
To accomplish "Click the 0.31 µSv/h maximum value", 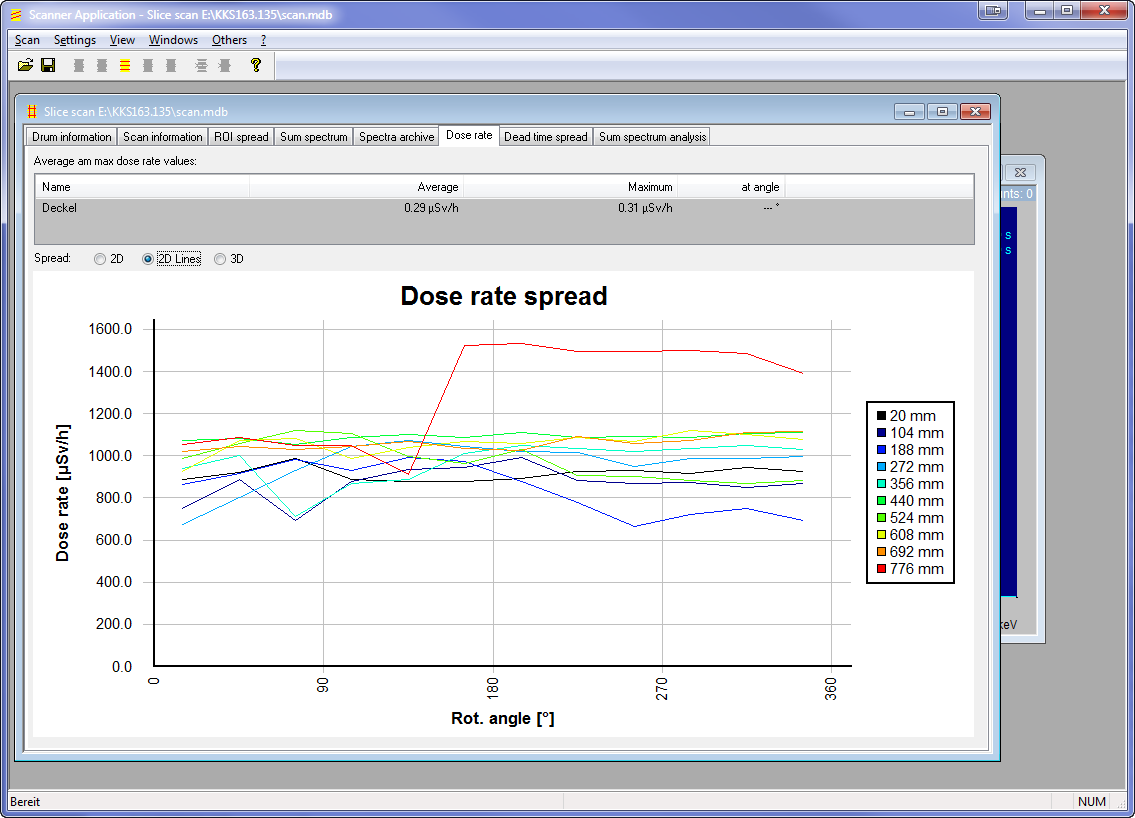I will (x=645, y=208).
